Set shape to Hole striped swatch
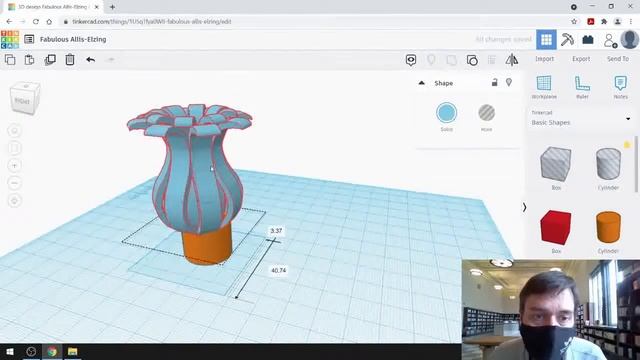The image size is (640, 360). coord(487,113)
